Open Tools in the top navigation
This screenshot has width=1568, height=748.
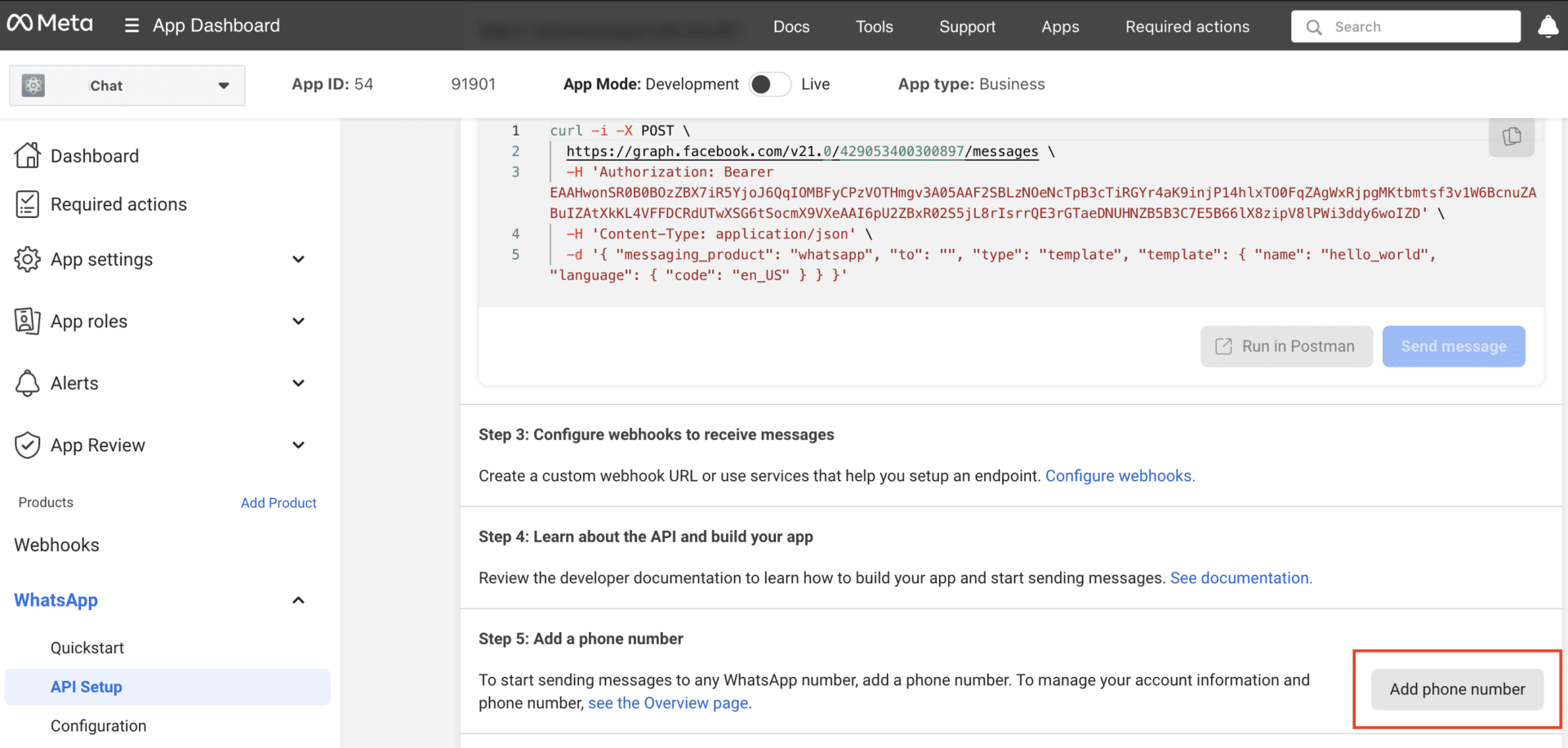(x=874, y=27)
